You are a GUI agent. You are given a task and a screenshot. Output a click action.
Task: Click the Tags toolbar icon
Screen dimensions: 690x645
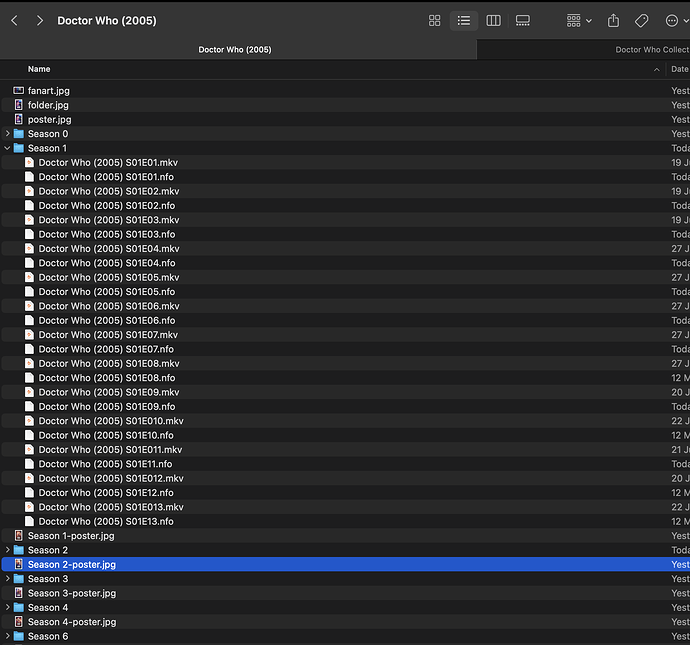click(x=642, y=21)
